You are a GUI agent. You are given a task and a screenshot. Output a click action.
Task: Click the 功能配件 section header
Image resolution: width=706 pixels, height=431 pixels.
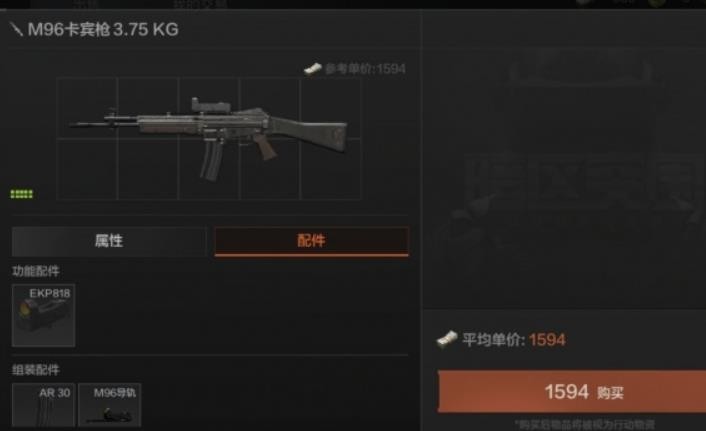tap(36, 271)
